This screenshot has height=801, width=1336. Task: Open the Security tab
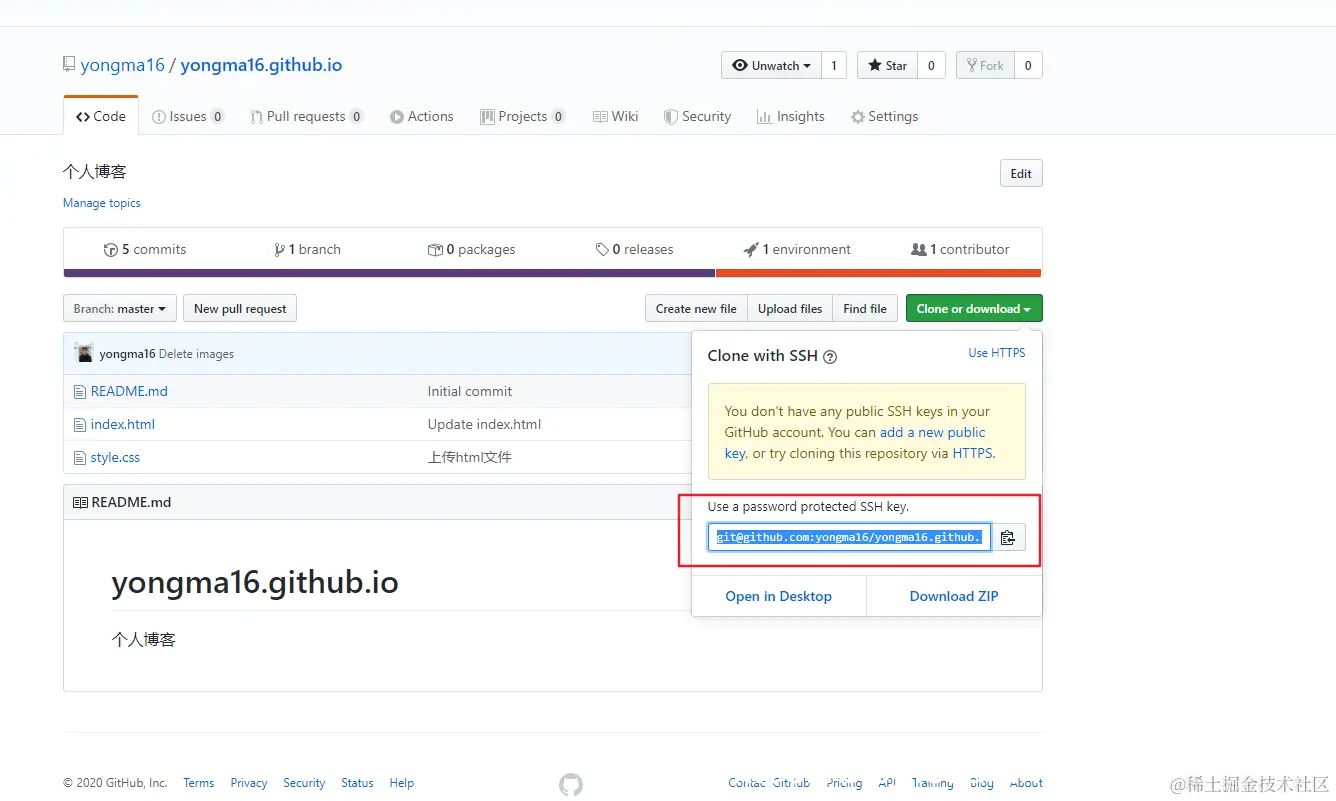pyautogui.click(x=698, y=116)
